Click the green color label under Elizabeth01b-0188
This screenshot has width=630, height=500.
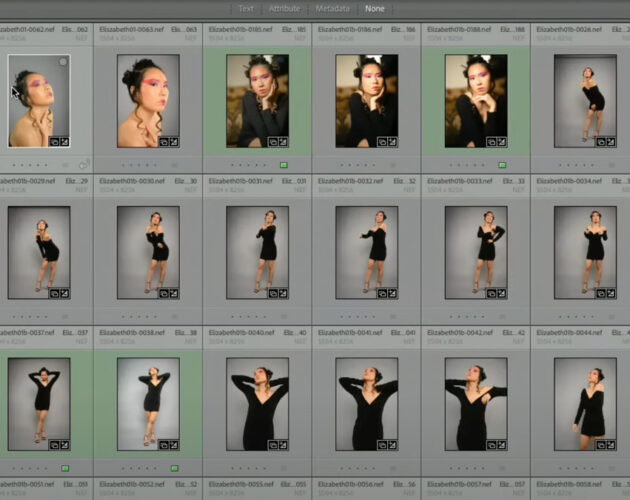tap(502, 165)
